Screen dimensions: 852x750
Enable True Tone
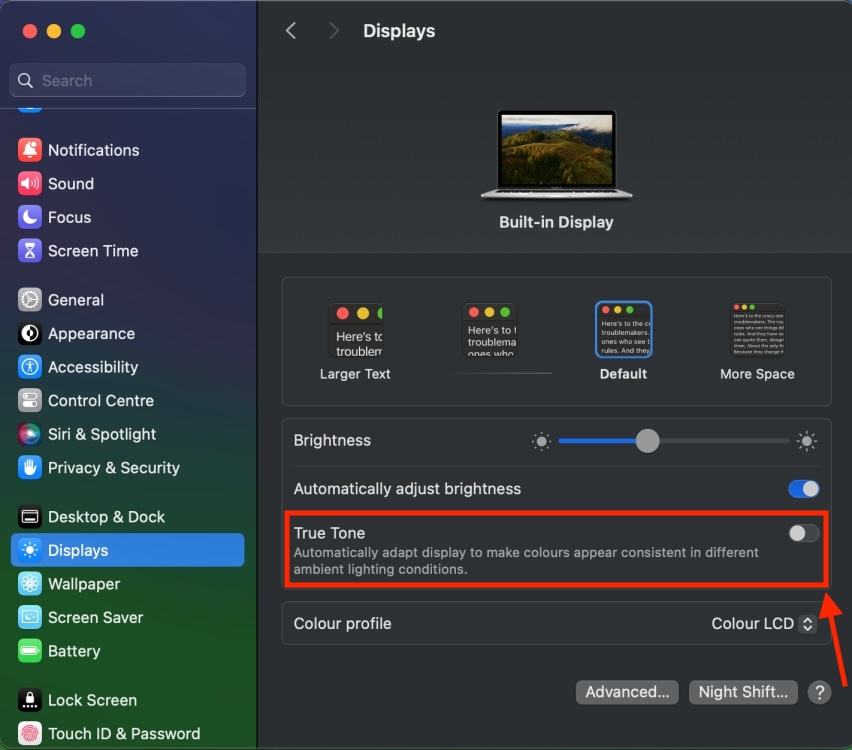803,533
